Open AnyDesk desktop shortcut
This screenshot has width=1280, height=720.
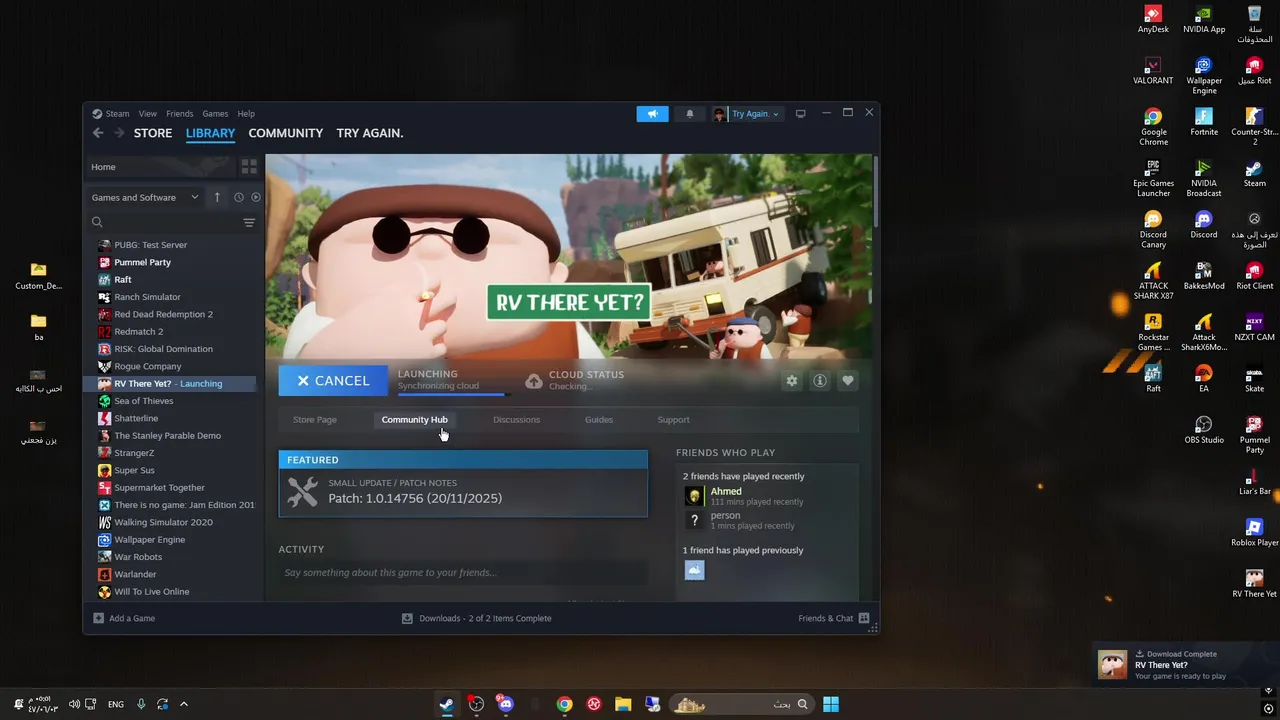pos(1153,19)
